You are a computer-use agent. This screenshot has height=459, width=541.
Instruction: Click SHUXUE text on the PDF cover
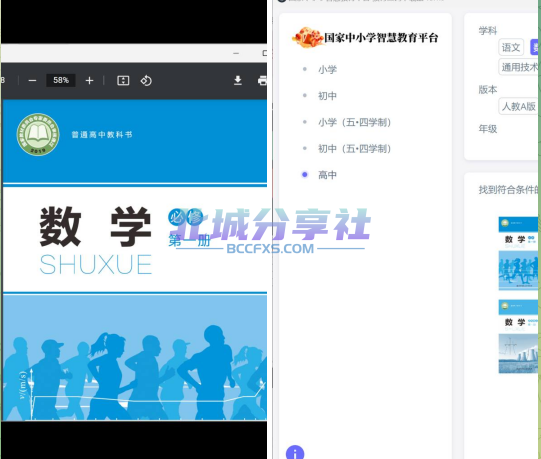pos(96,265)
